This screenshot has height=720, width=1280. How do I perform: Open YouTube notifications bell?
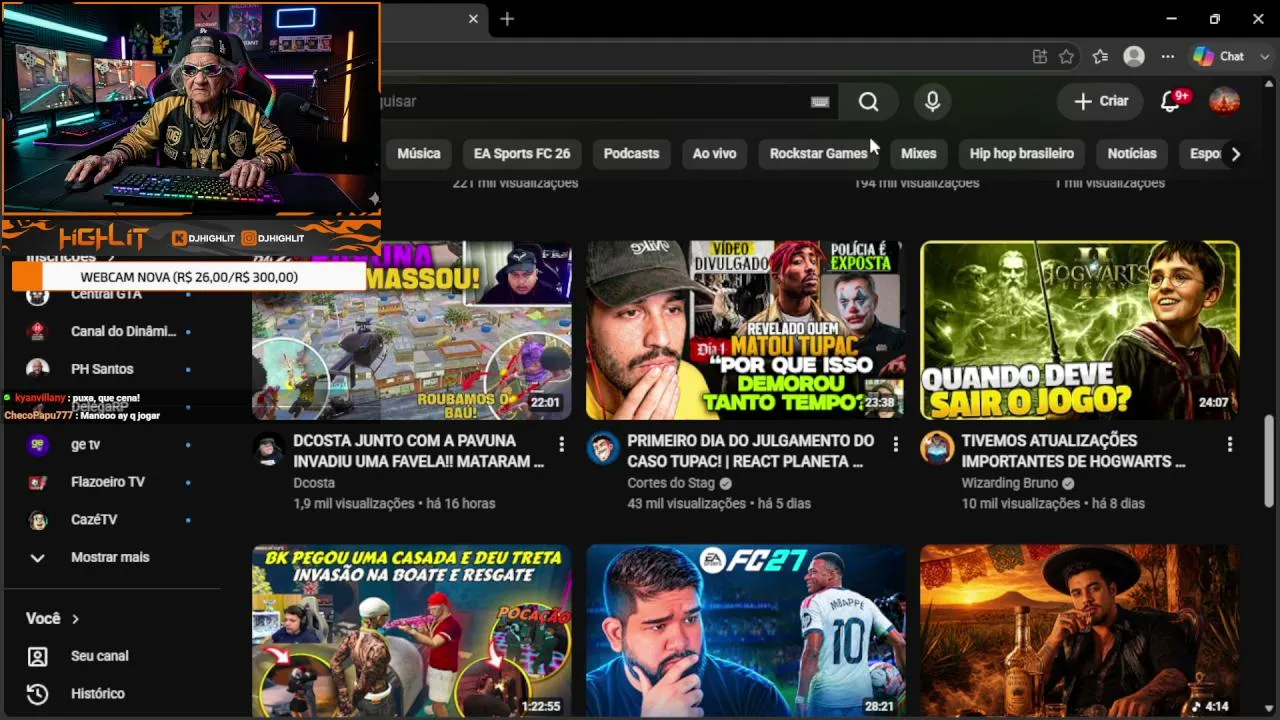click(x=1170, y=101)
